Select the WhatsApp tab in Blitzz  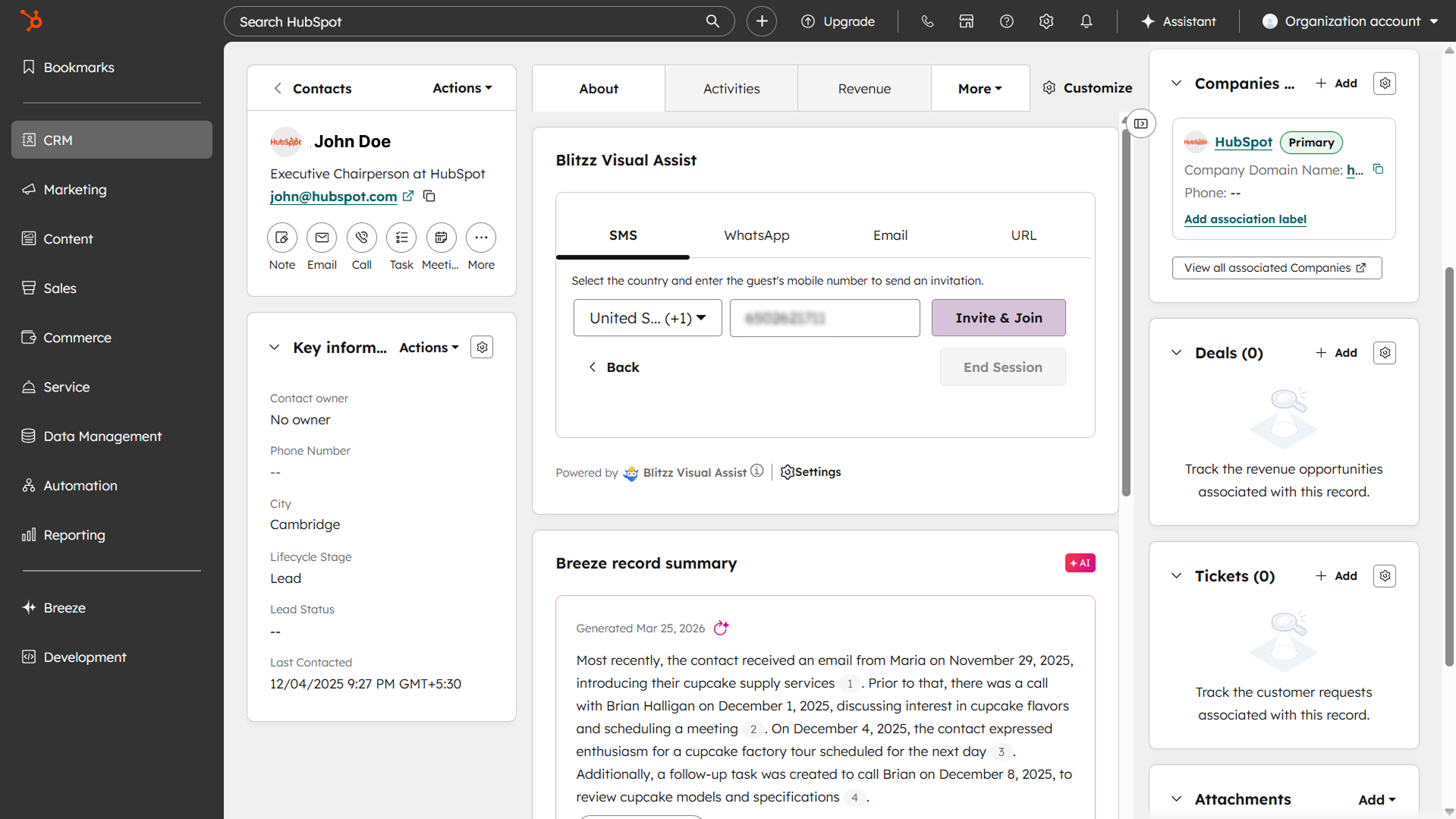pos(756,236)
